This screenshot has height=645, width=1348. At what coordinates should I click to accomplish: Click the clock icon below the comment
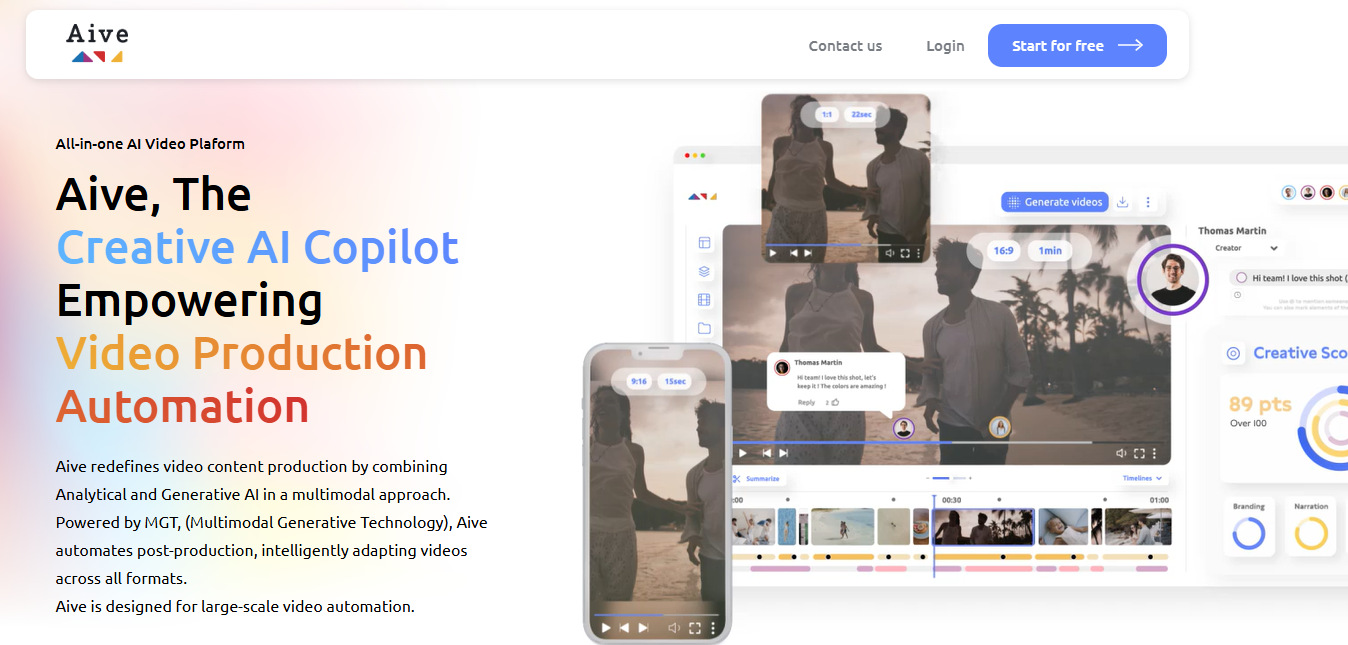point(1237,294)
